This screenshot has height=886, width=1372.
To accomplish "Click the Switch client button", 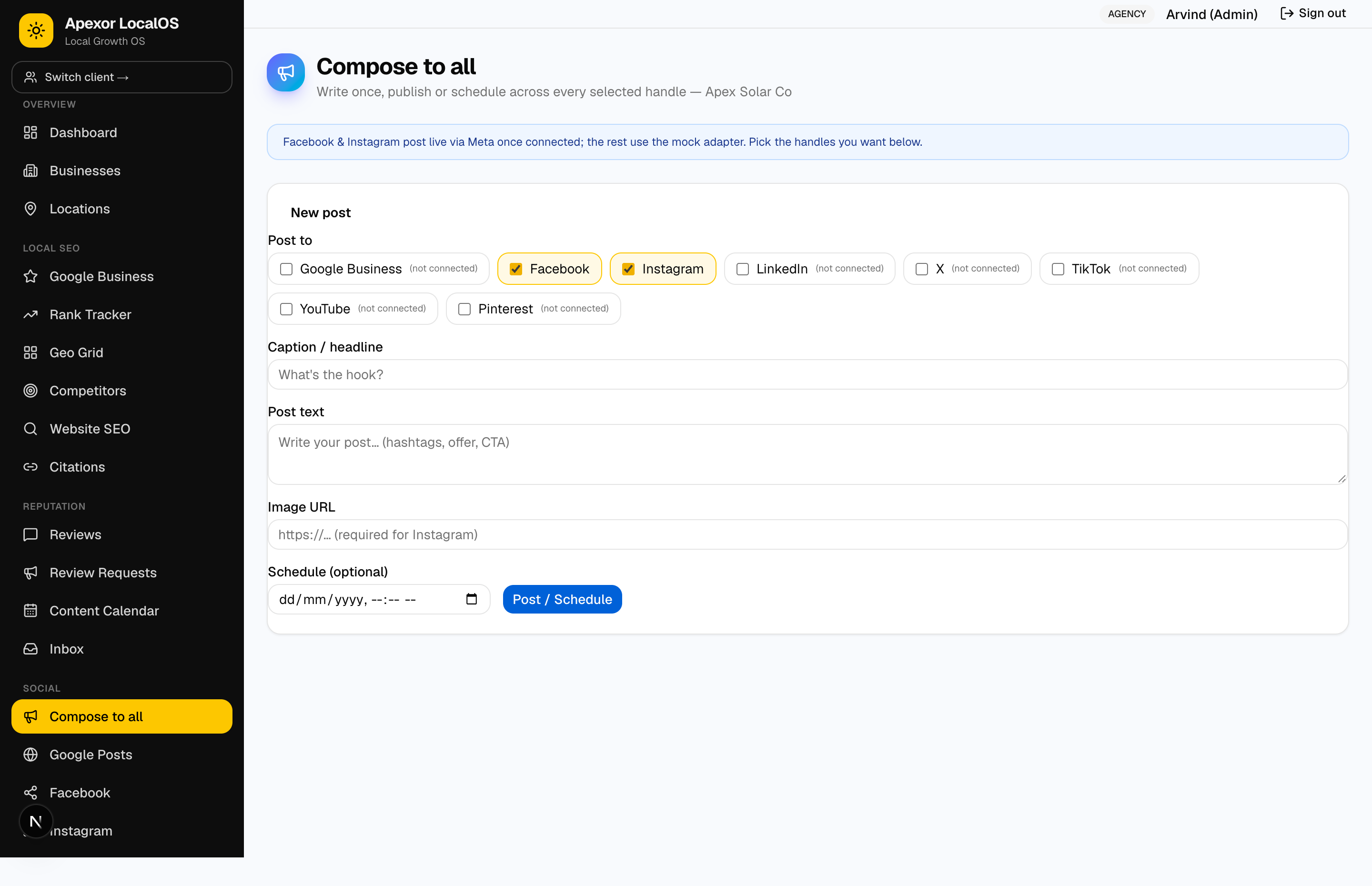I will [122, 77].
